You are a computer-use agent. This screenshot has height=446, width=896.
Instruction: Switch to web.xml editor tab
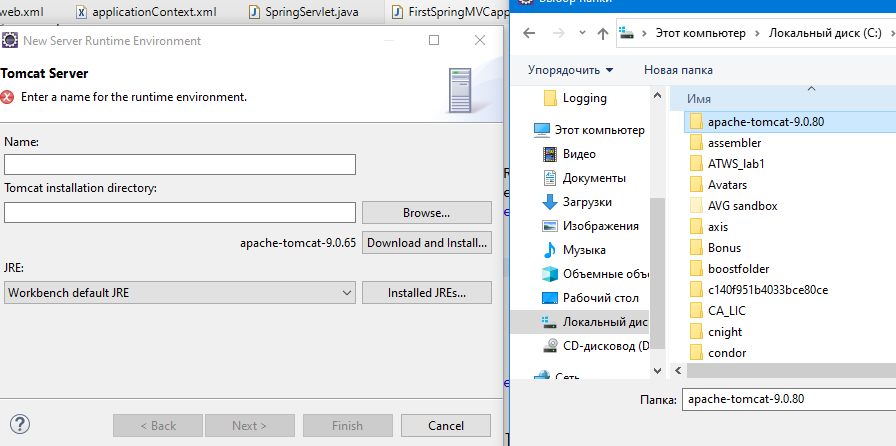coord(22,12)
